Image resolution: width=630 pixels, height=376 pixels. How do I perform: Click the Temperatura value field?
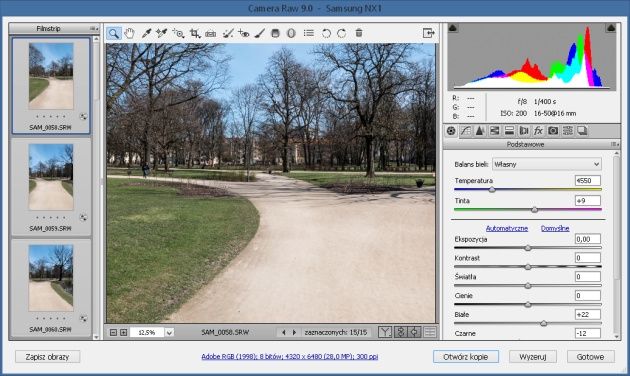pyautogui.click(x=588, y=180)
